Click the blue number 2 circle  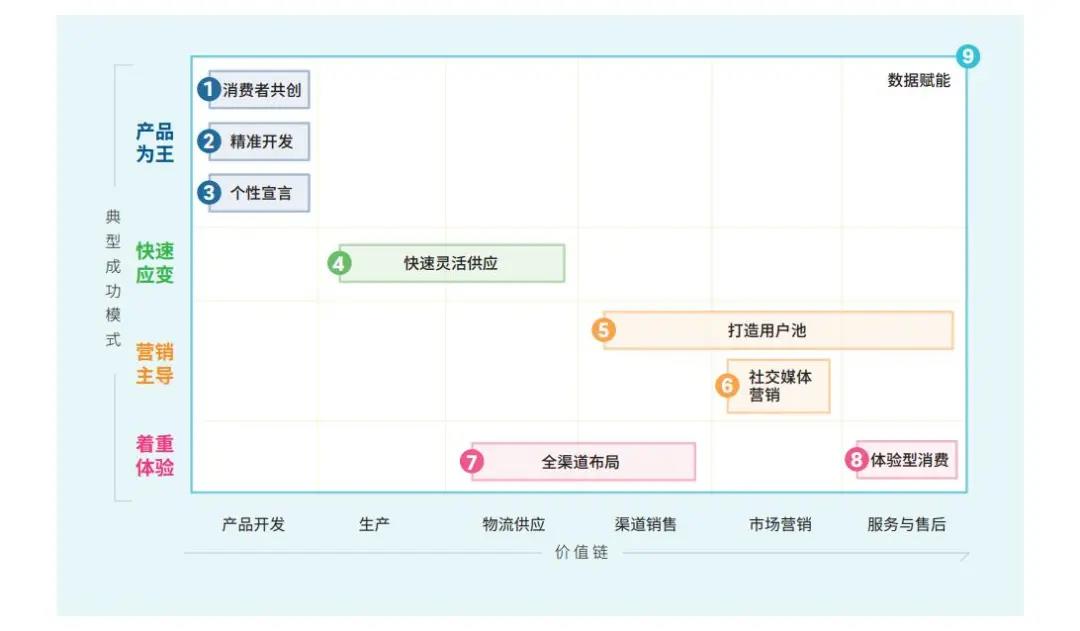tap(208, 141)
